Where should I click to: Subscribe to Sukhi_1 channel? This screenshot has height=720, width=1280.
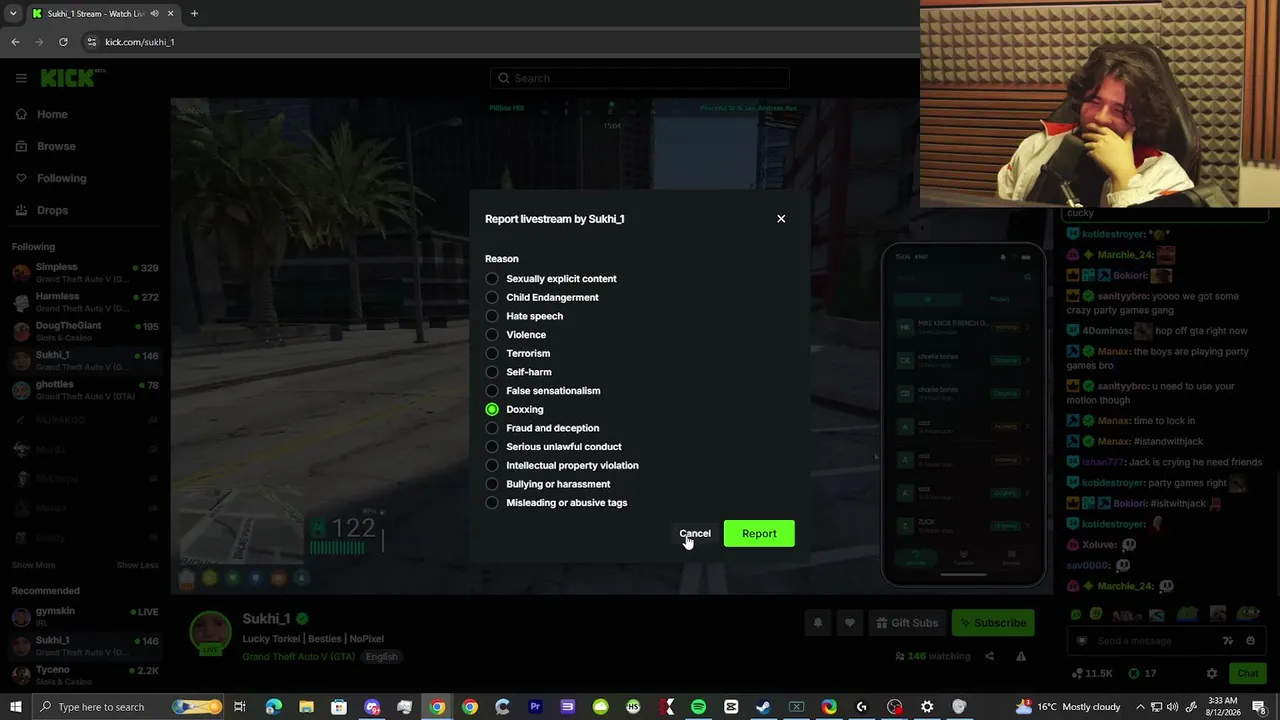(993, 623)
